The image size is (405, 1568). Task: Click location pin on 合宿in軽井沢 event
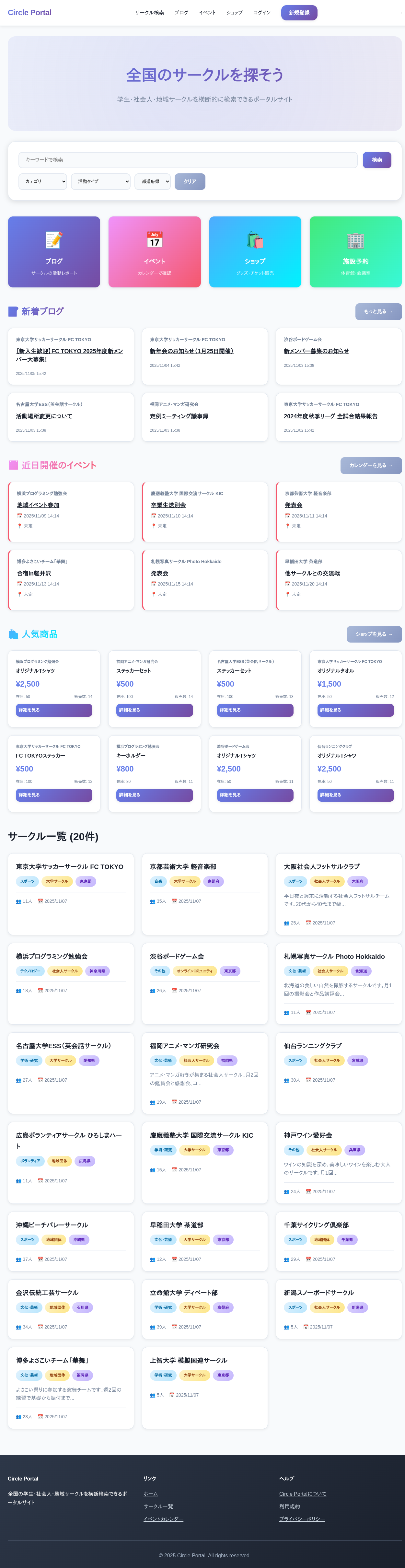tap(19, 594)
